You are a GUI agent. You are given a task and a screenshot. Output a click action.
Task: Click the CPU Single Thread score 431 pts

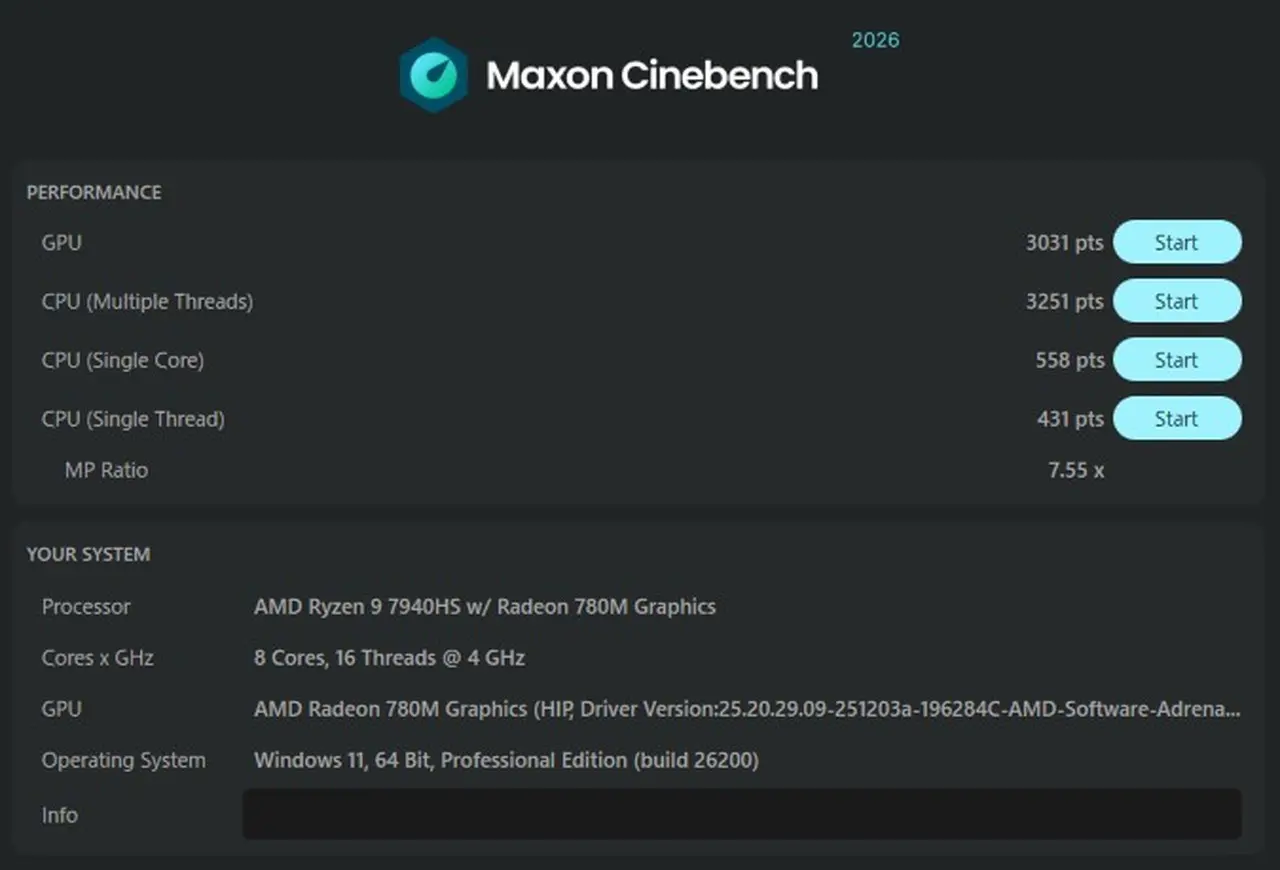coord(1069,418)
